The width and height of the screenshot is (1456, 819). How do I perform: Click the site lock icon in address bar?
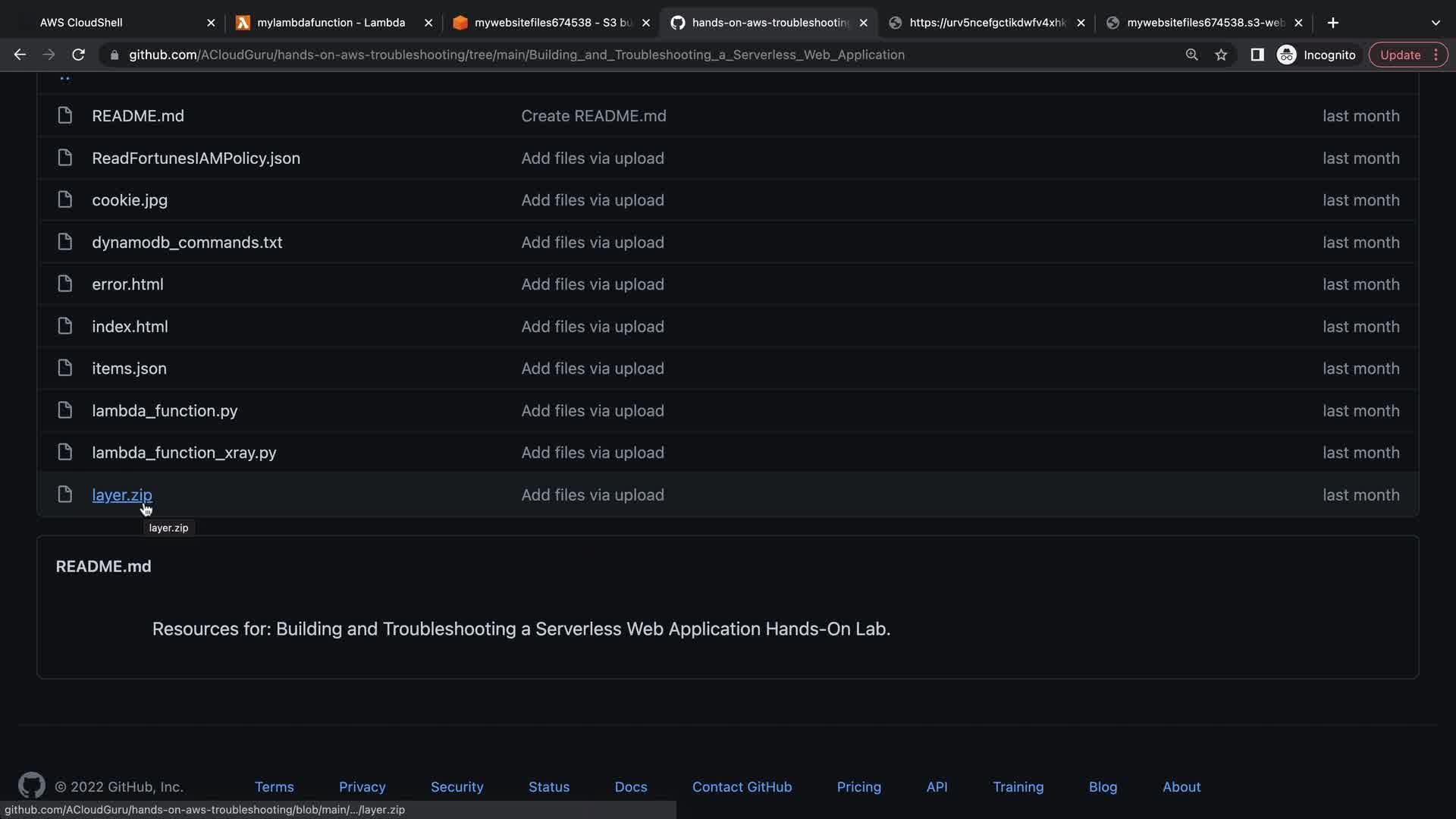pos(115,55)
